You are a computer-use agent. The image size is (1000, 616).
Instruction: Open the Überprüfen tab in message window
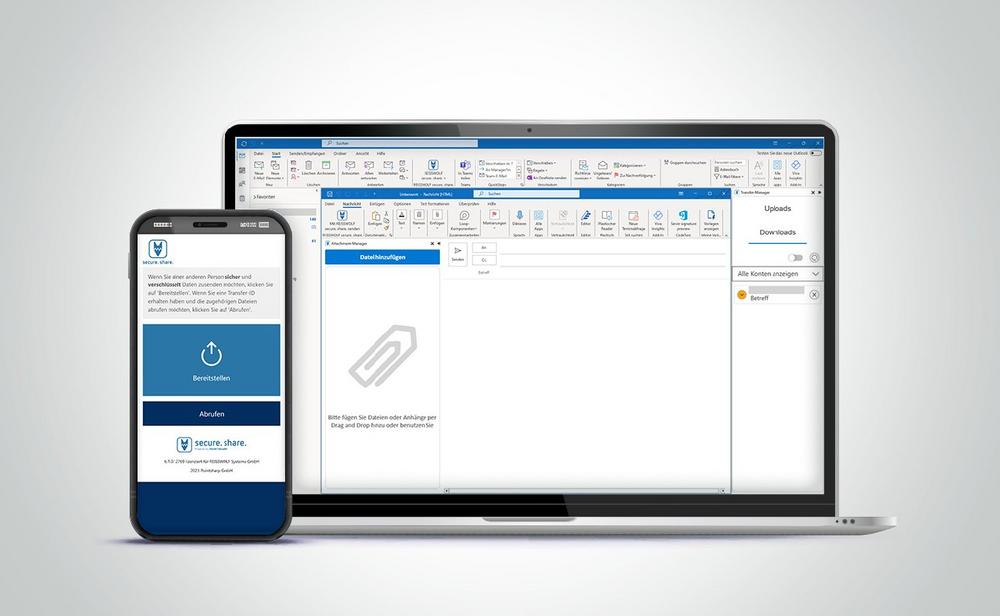click(x=468, y=204)
